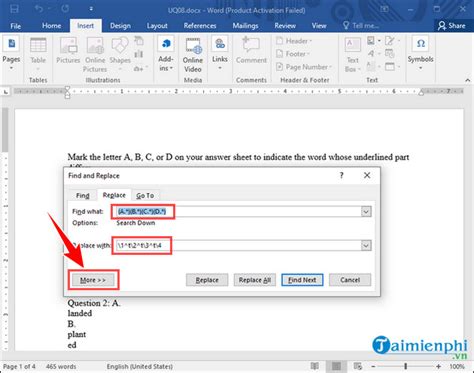Click Page 1 of 4 in status bar
474x373 pixels.
click(19, 366)
